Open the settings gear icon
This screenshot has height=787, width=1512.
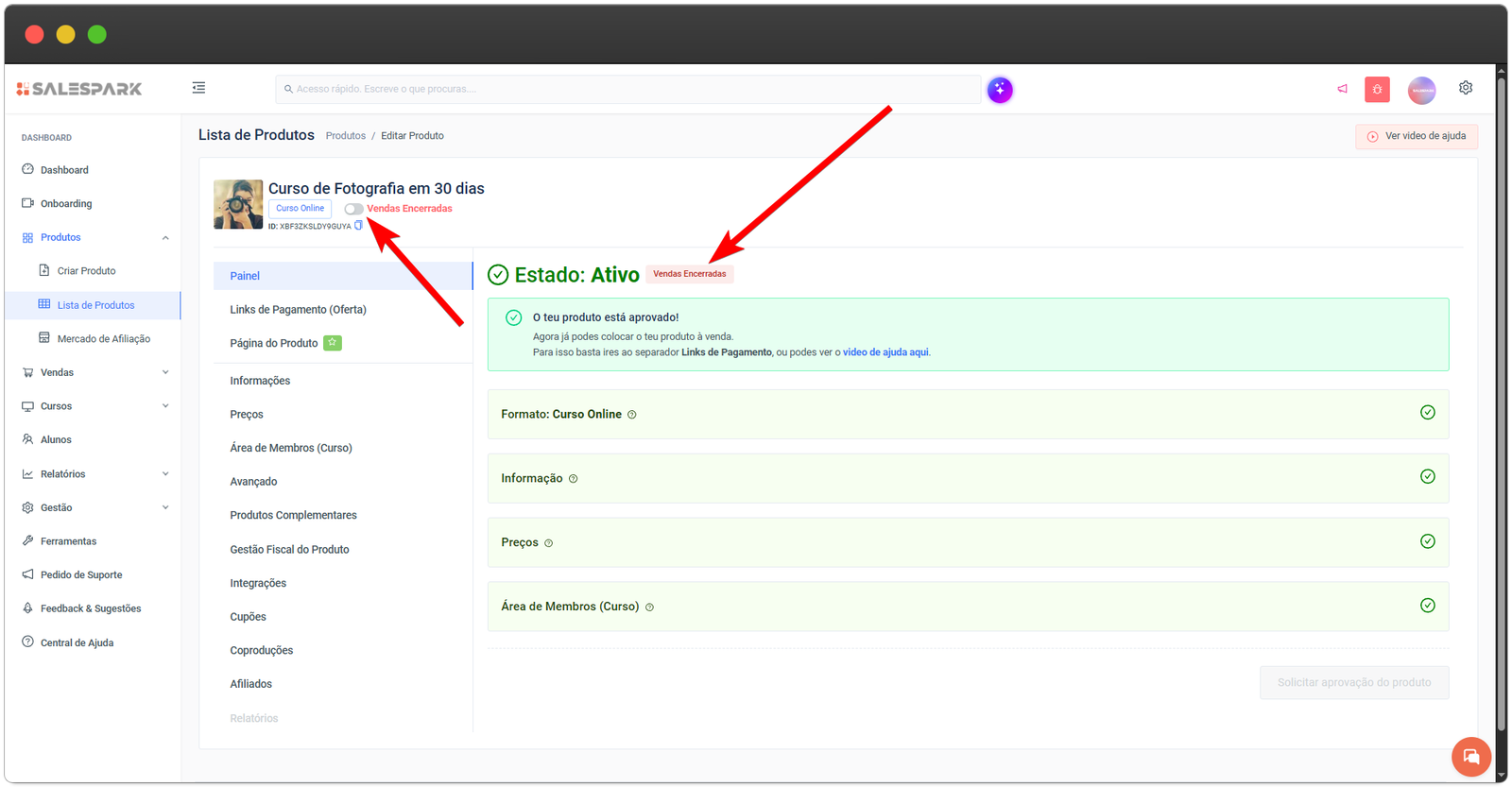coord(1466,88)
